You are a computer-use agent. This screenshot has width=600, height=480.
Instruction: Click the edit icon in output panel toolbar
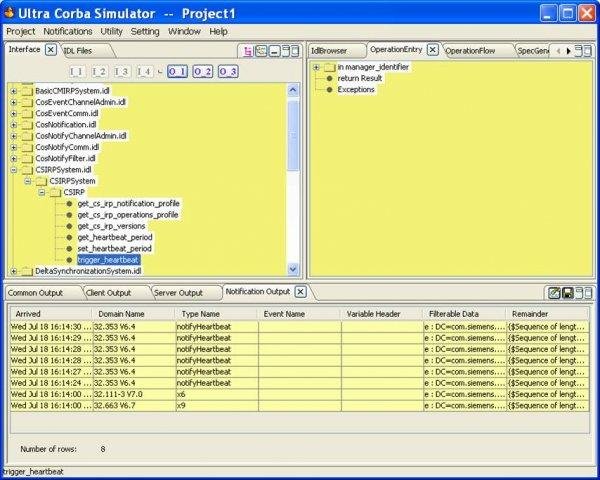pos(553,293)
